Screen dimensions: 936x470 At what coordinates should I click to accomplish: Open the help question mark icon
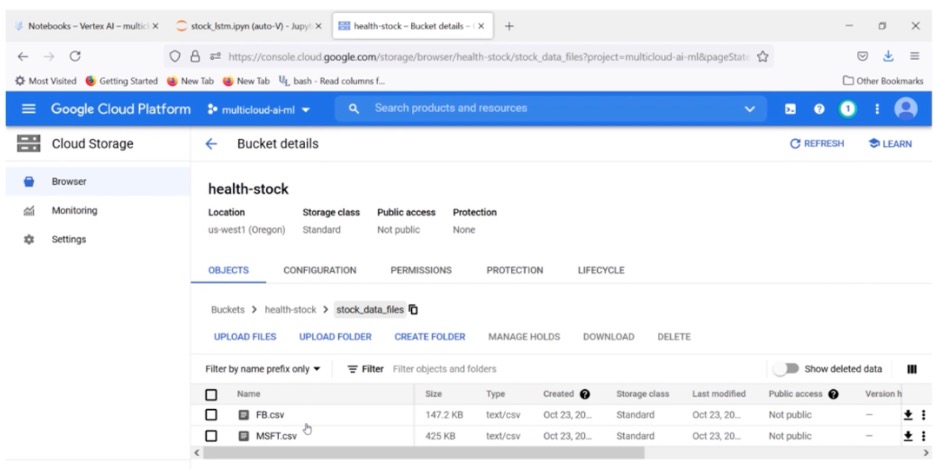tap(819, 109)
